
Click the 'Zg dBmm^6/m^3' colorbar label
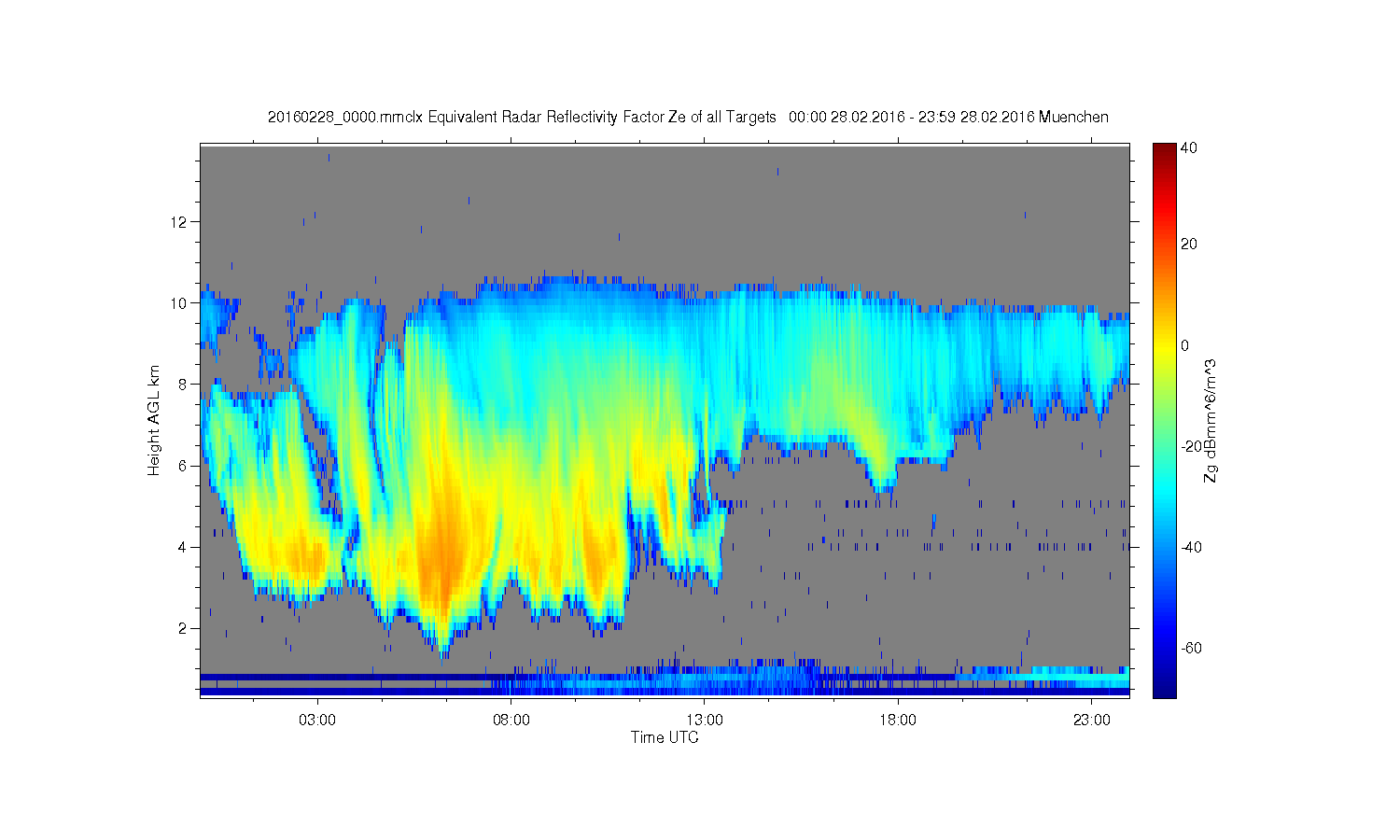pyautogui.click(x=1211, y=420)
